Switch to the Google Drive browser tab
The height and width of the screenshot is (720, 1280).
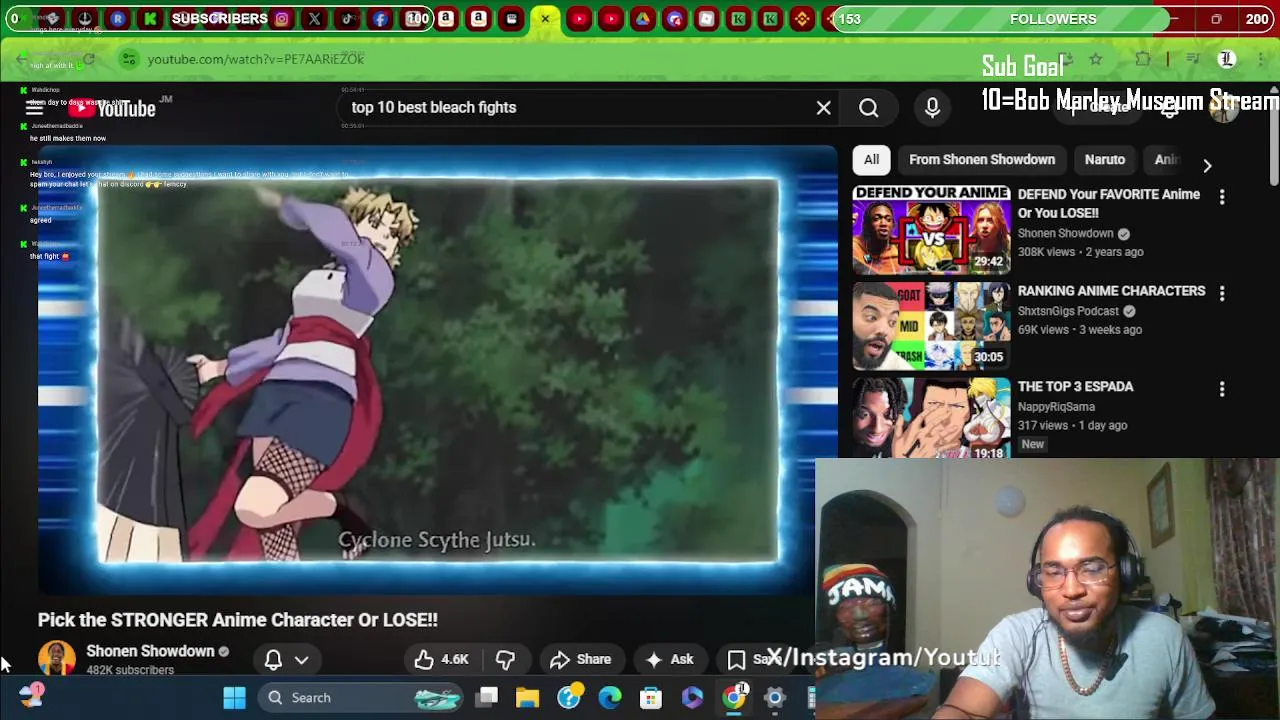642,18
